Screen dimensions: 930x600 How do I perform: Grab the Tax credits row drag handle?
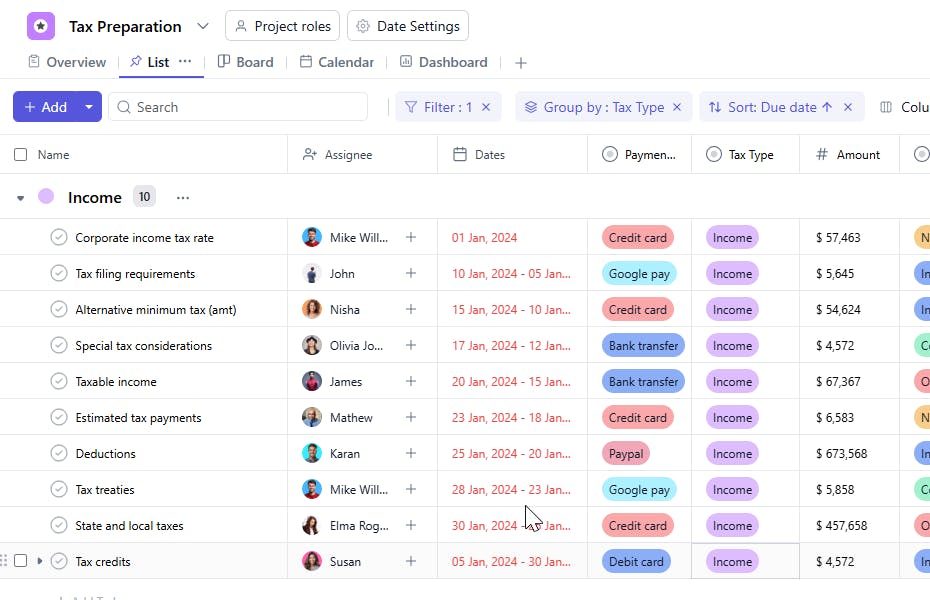pyautogui.click(x=4, y=560)
